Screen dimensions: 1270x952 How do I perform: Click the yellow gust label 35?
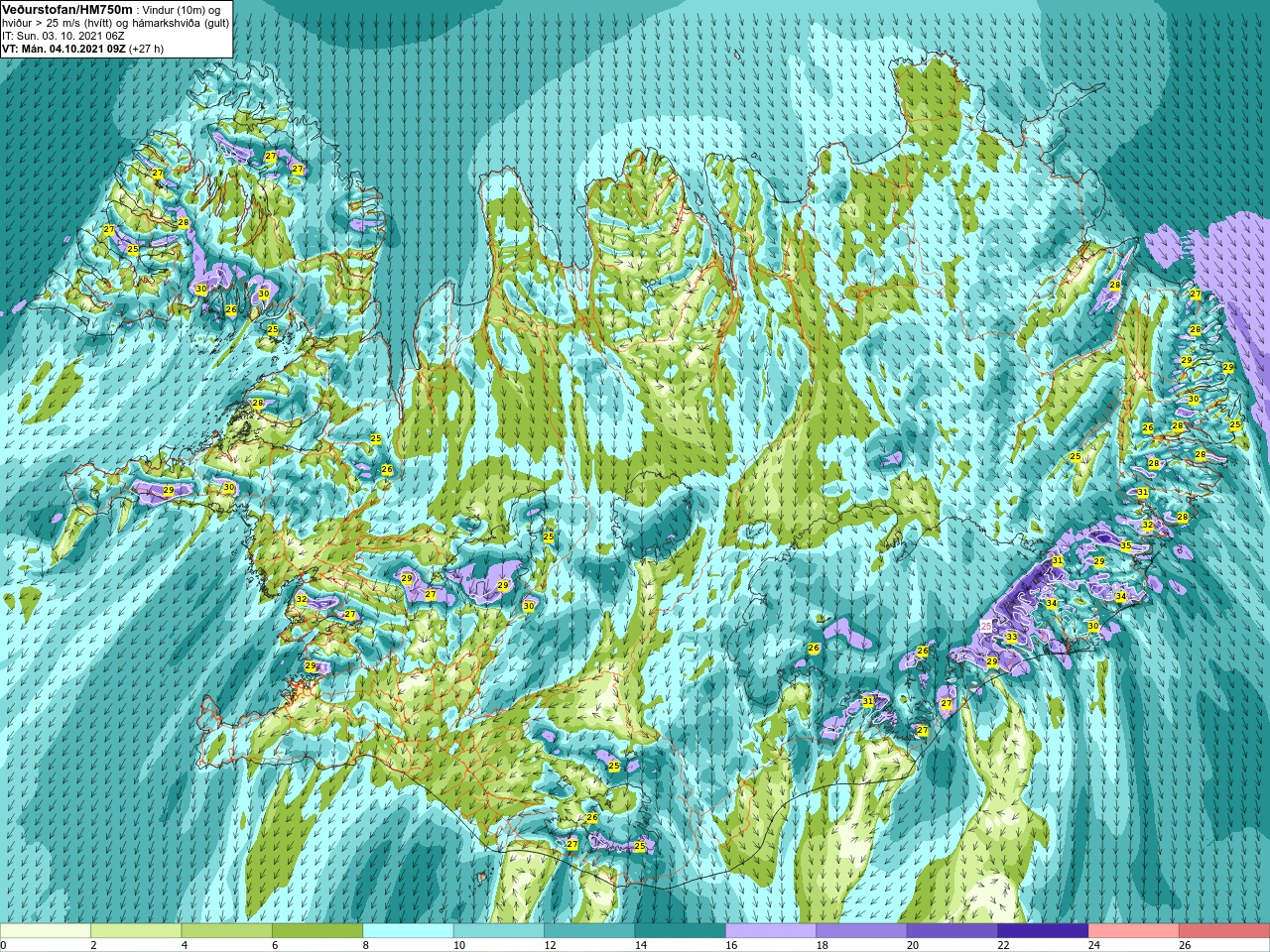pyautogui.click(x=1125, y=545)
